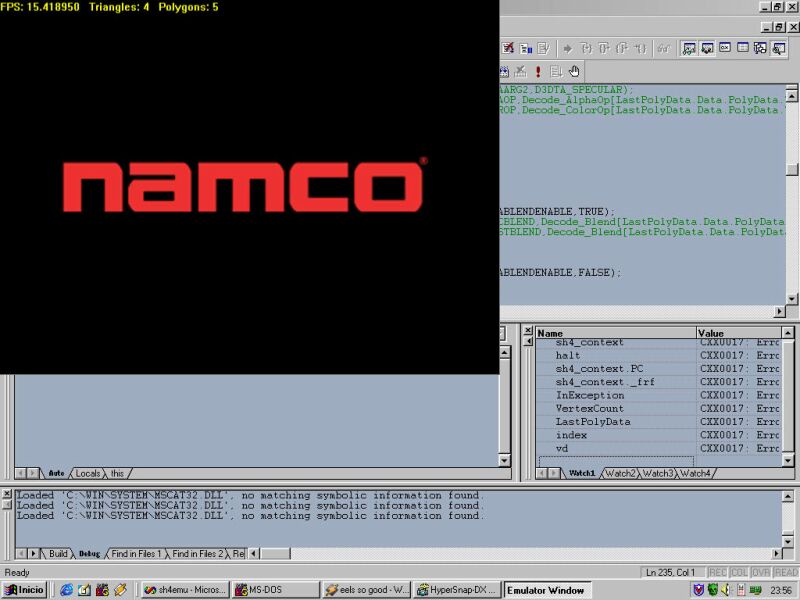This screenshot has width=800, height=600.
Task: Click the Step Into debug icon
Action: [586, 48]
